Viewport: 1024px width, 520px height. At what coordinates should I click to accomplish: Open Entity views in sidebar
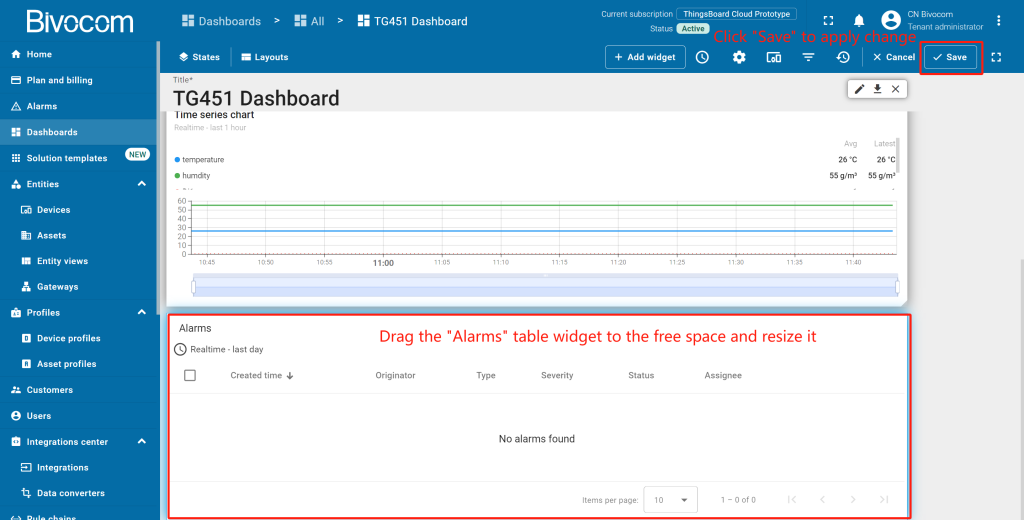point(78,261)
